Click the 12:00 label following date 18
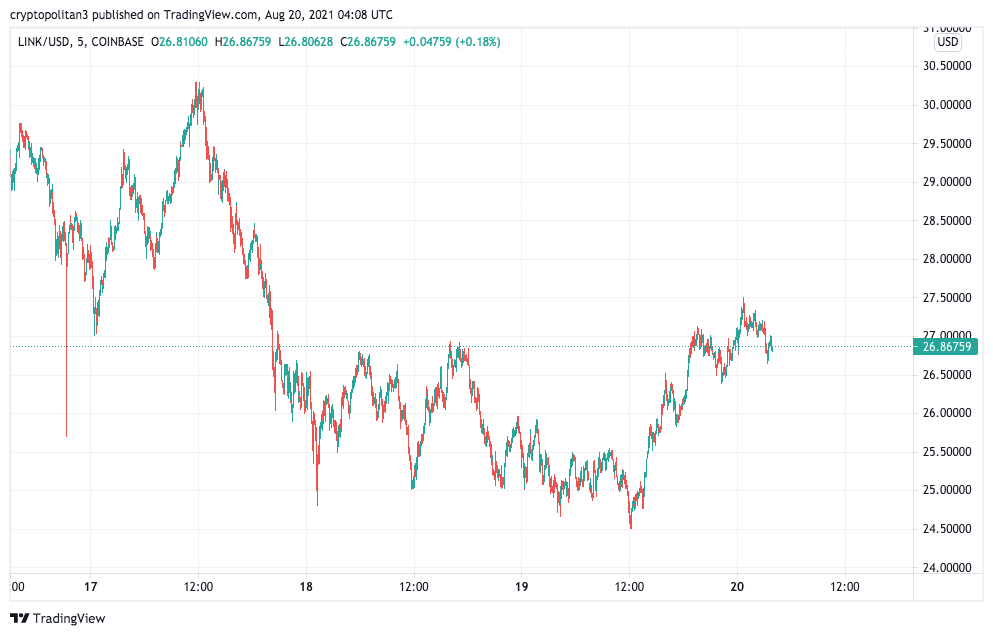This screenshot has width=993, height=636. click(x=414, y=587)
